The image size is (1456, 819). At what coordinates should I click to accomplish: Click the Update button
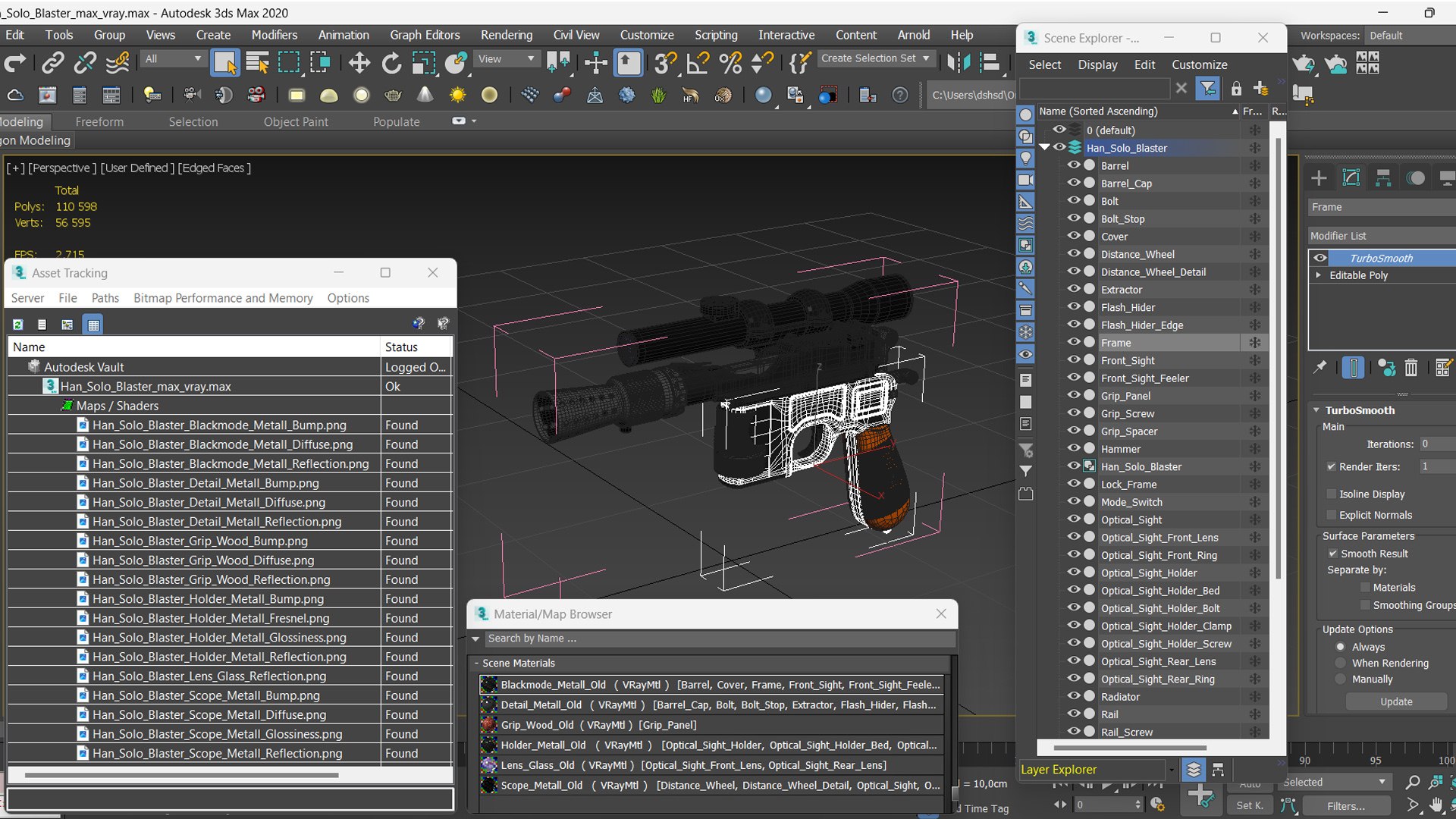pyautogui.click(x=1396, y=701)
